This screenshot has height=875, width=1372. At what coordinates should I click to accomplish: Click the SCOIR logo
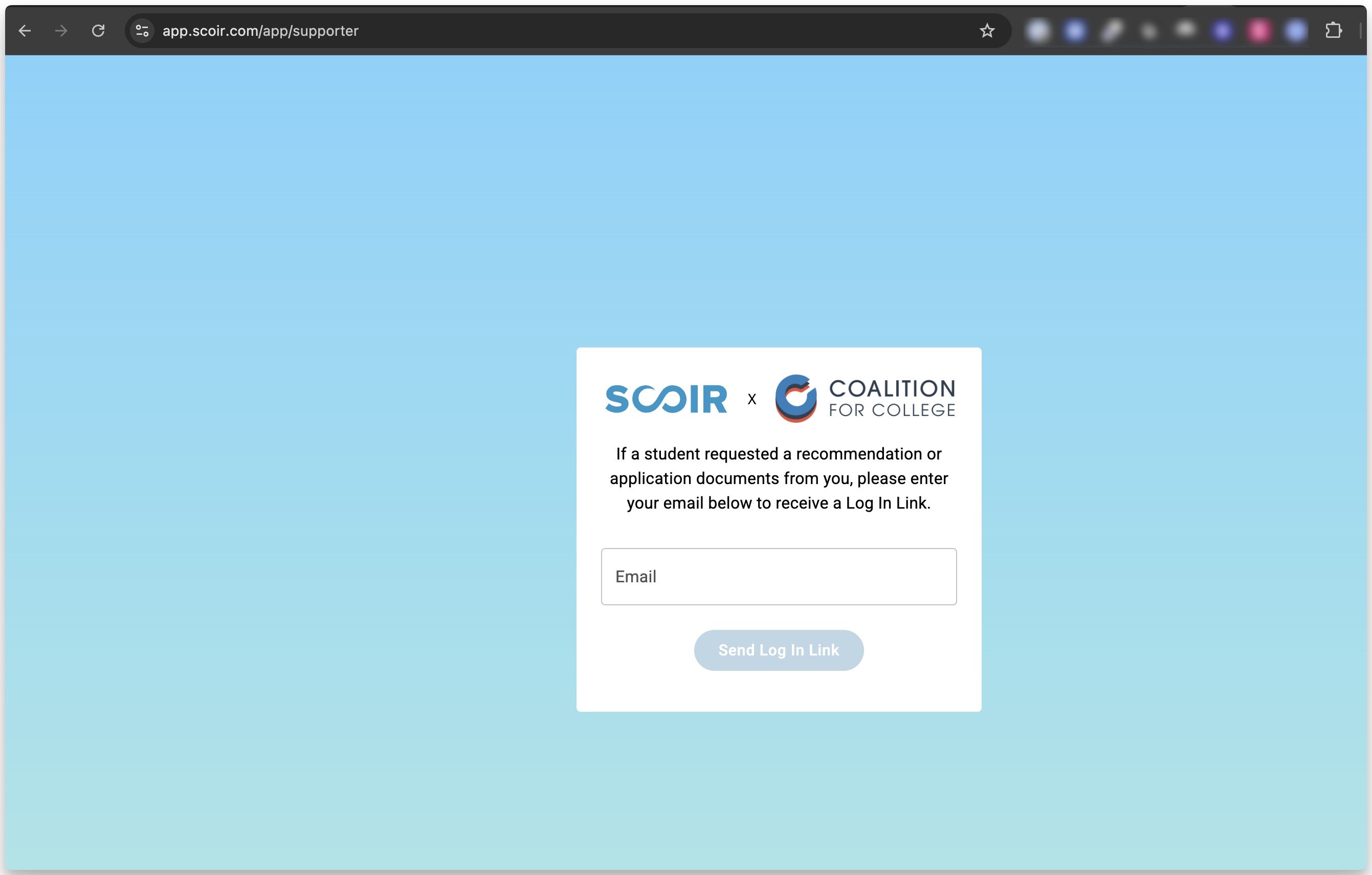tap(666, 399)
